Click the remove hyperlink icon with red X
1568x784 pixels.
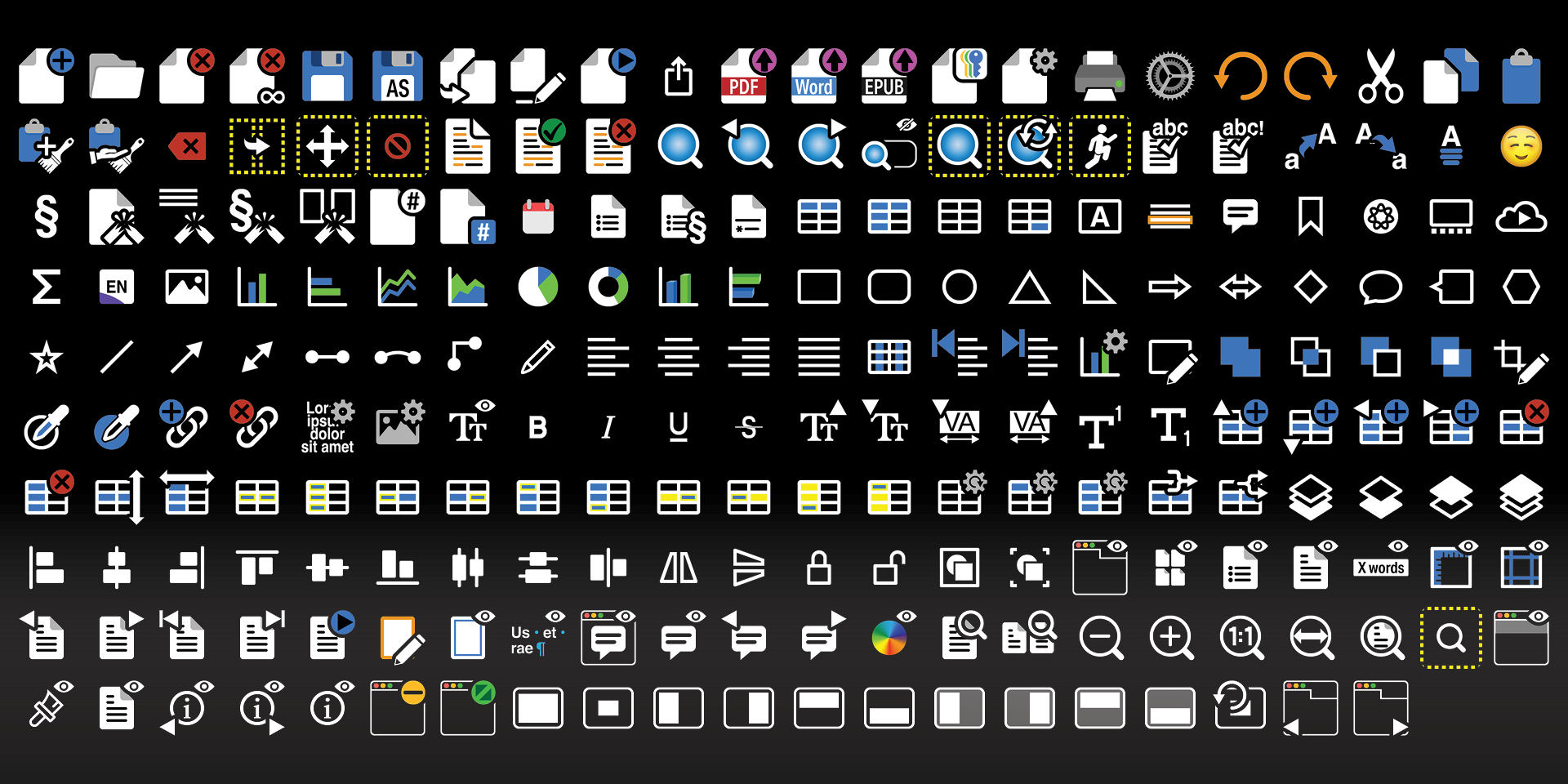[x=255, y=424]
